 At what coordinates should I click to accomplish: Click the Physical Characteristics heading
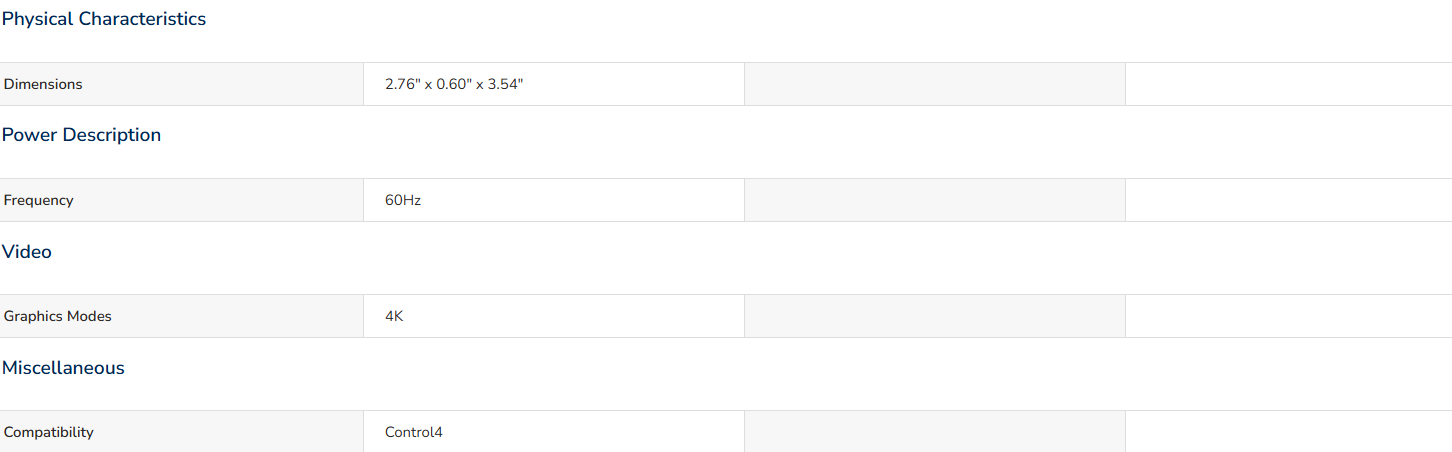click(x=104, y=19)
